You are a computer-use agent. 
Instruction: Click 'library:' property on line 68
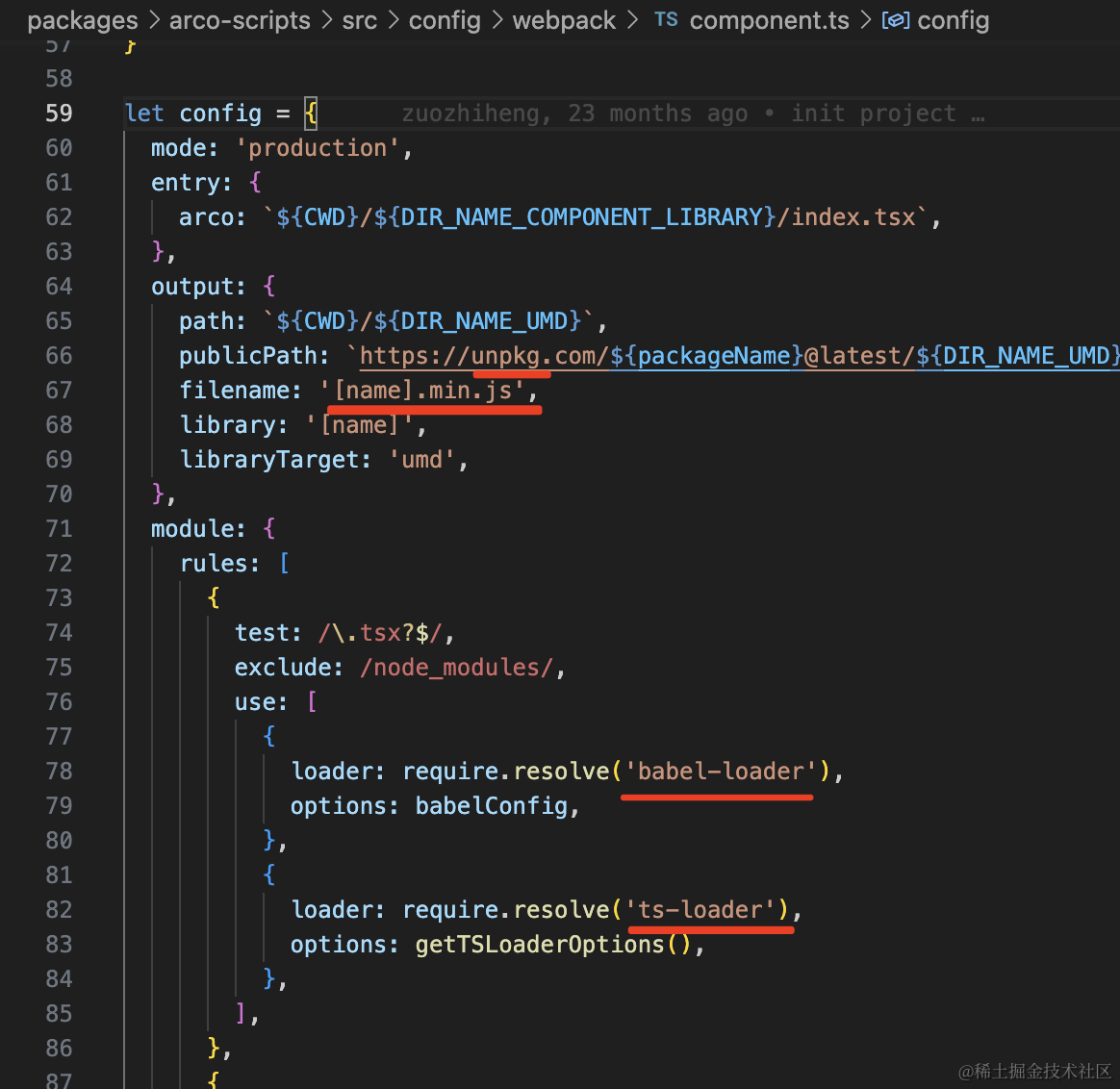click(x=234, y=425)
